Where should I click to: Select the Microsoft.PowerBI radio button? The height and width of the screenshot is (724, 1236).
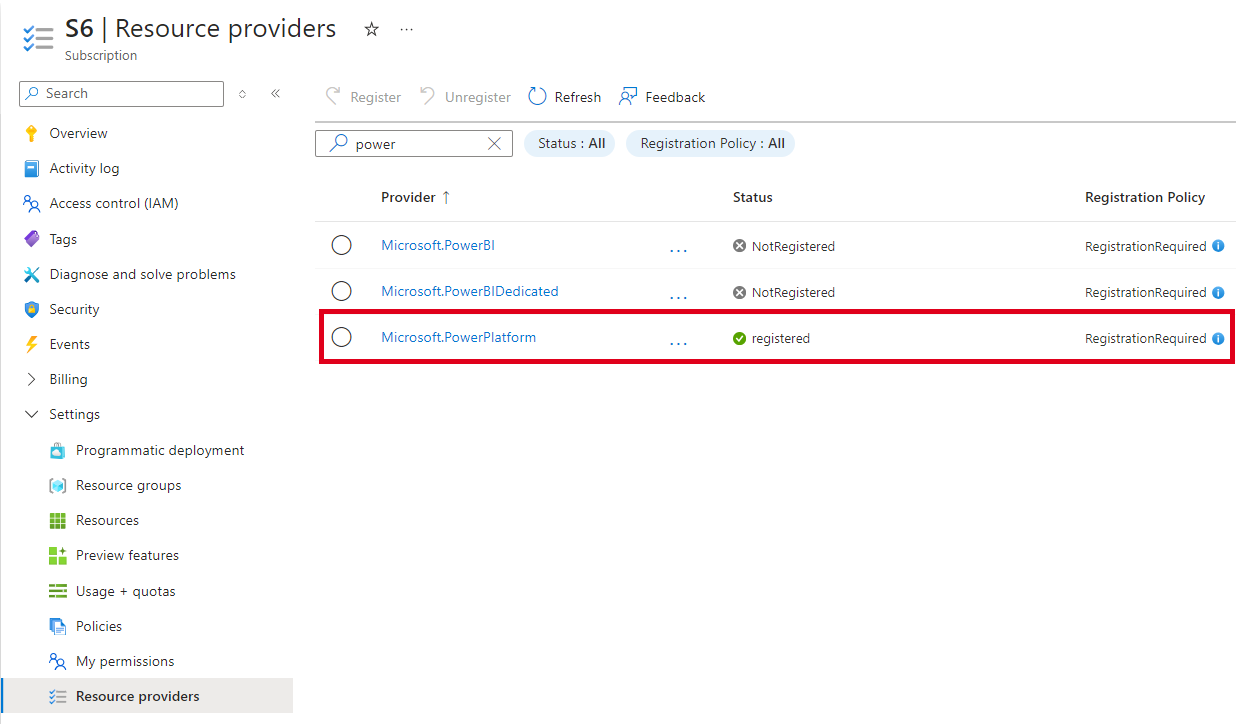[x=341, y=246]
